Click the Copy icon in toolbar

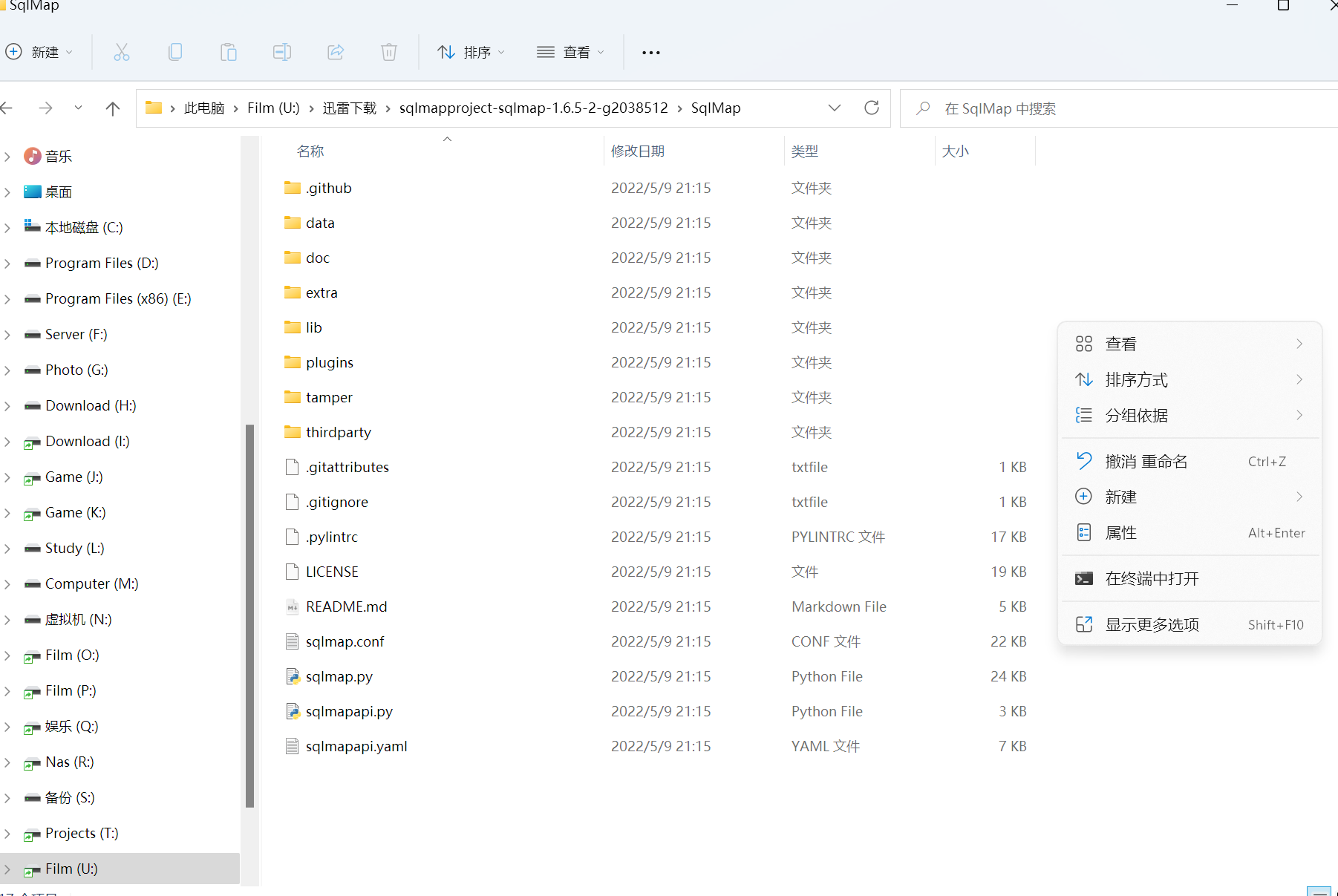pyautogui.click(x=175, y=52)
